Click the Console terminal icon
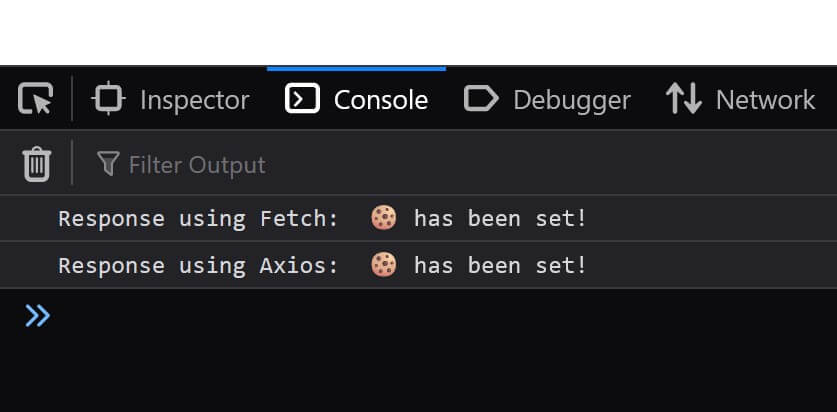 click(302, 99)
